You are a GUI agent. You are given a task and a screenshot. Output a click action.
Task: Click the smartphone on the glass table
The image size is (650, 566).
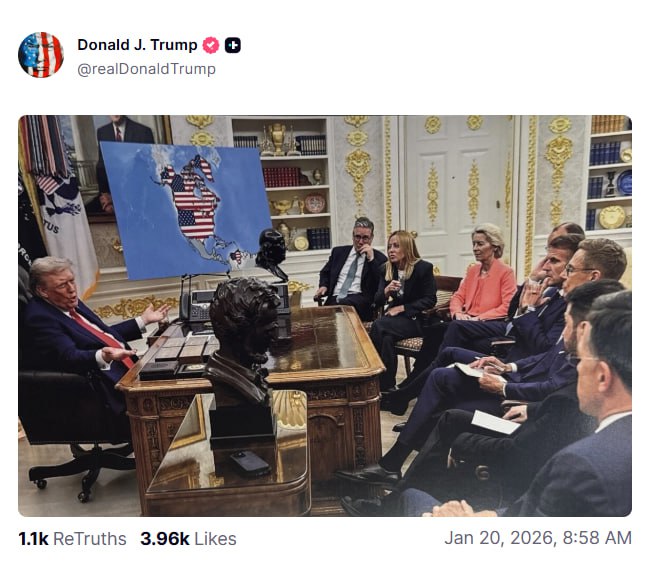250,462
